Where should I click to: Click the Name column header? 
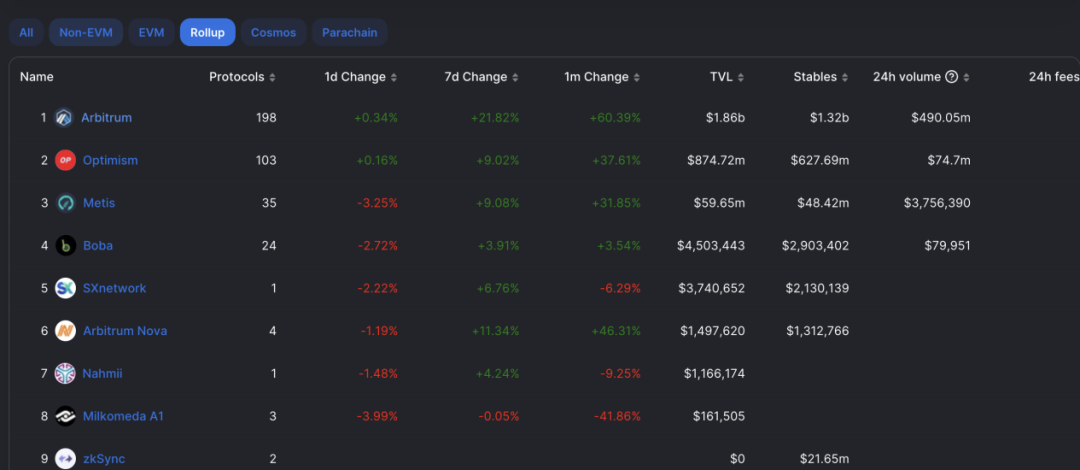(x=37, y=77)
